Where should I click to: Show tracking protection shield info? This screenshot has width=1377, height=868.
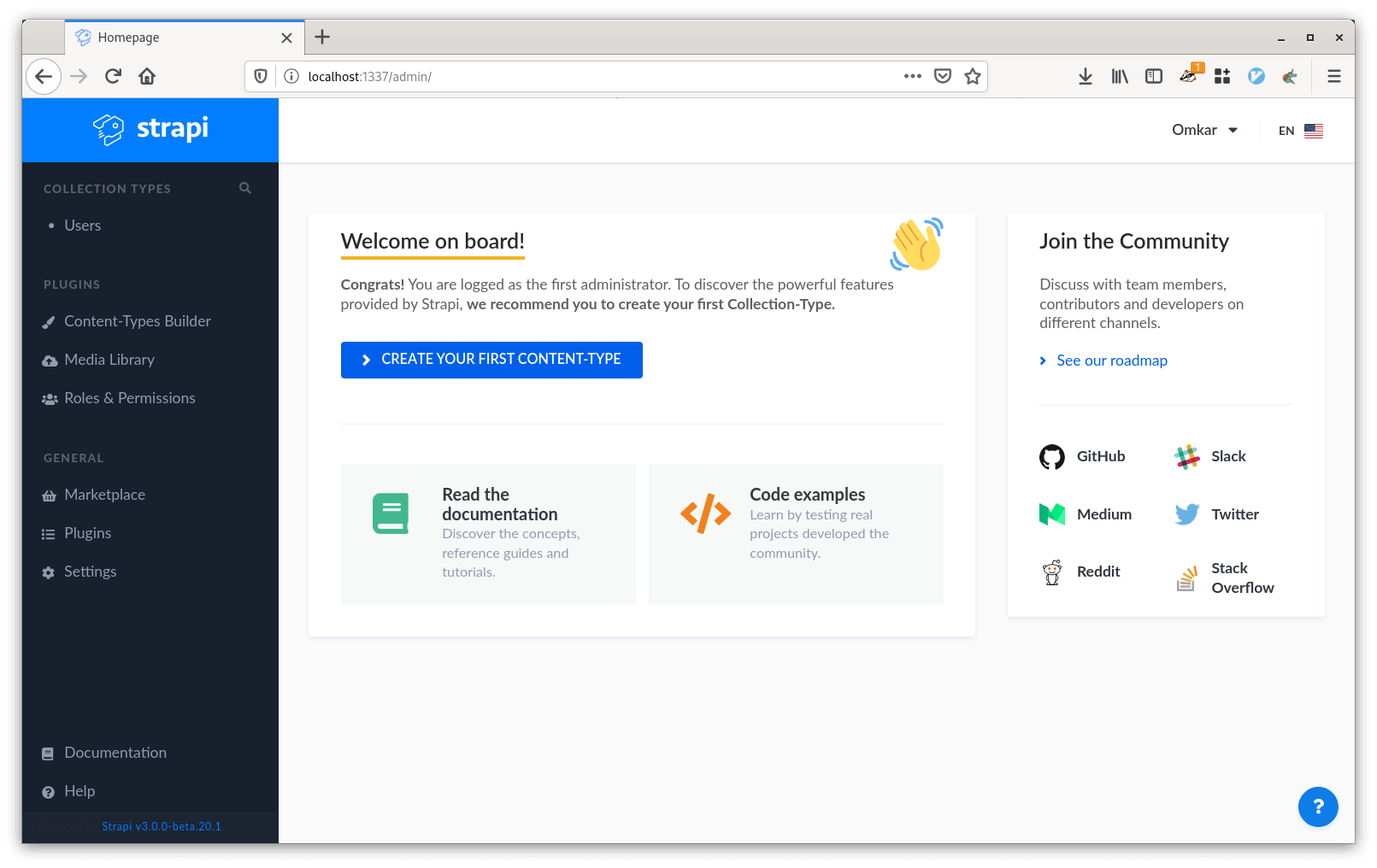pos(261,76)
